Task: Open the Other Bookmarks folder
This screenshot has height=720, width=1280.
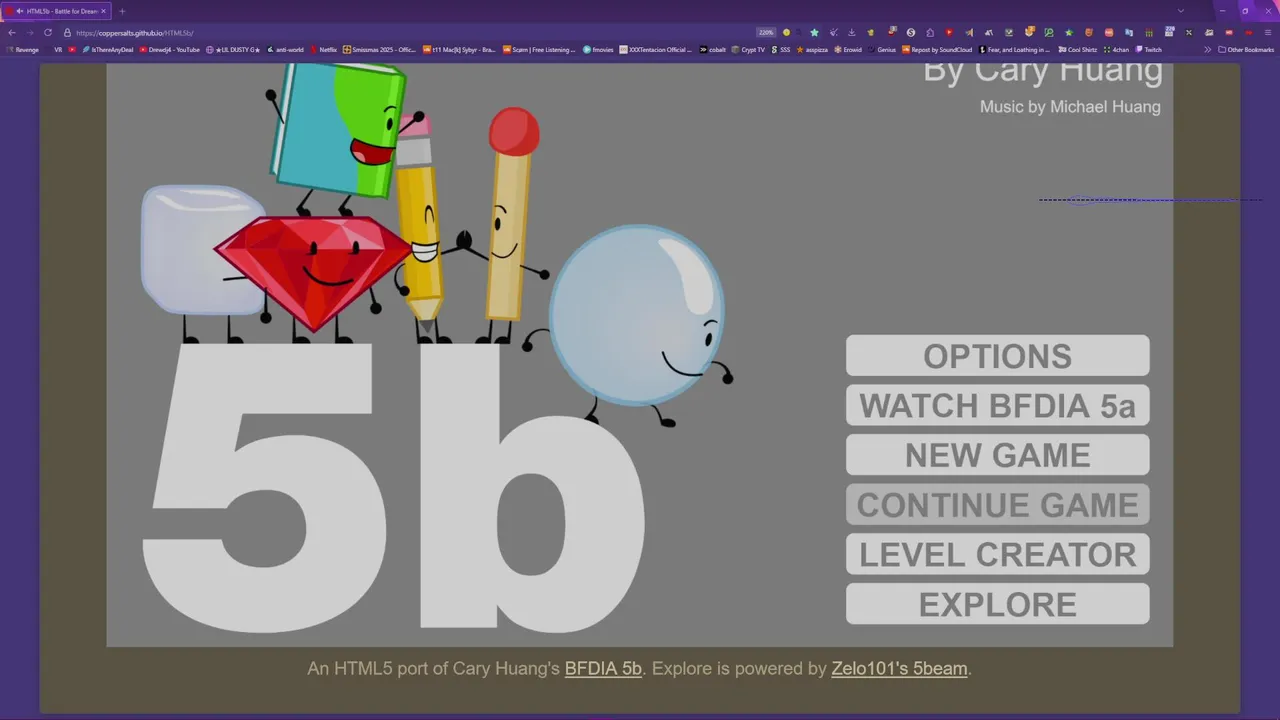Action: pos(1246,49)
